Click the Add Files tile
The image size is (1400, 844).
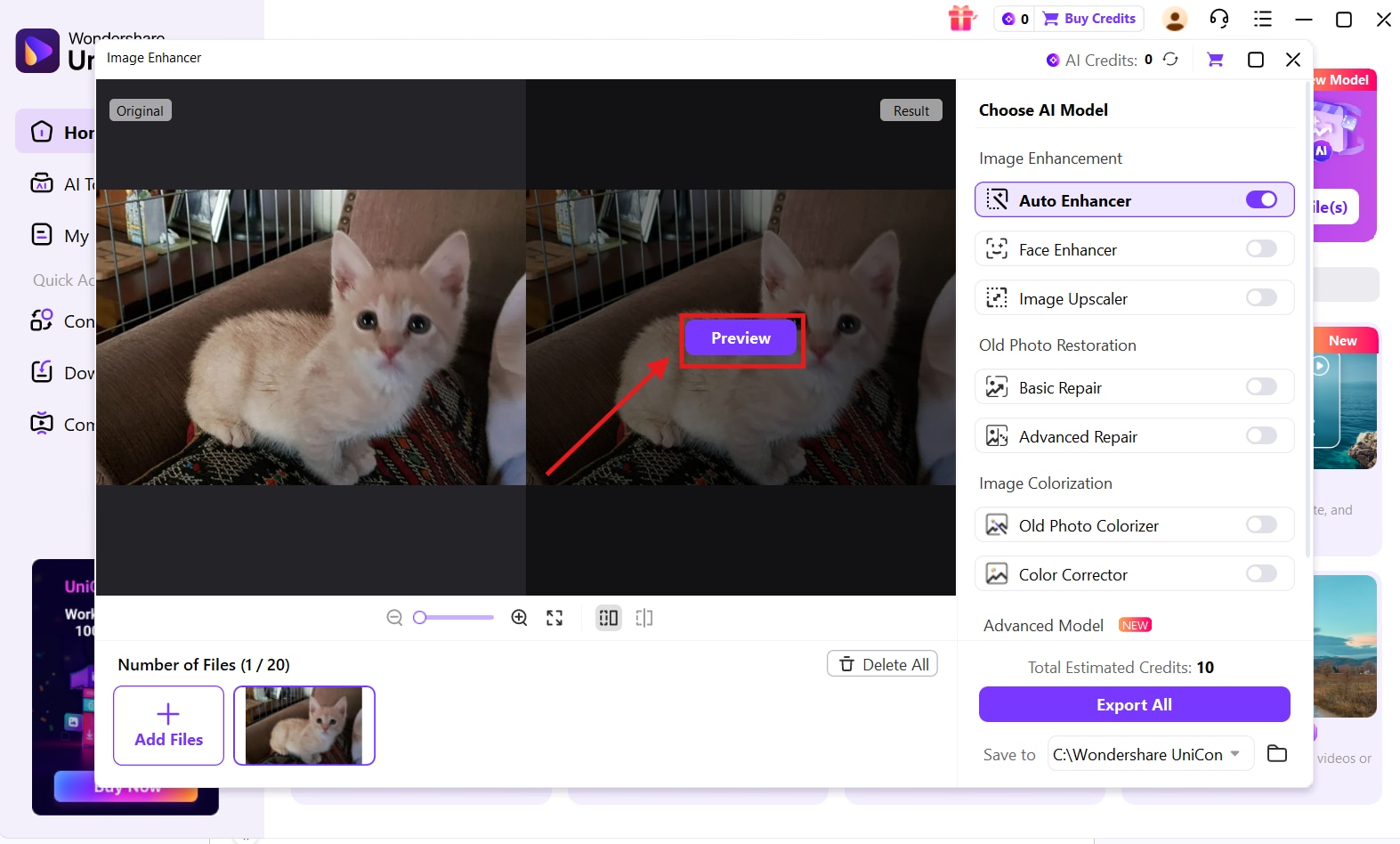pyautogui.click(x=168, y=726)
